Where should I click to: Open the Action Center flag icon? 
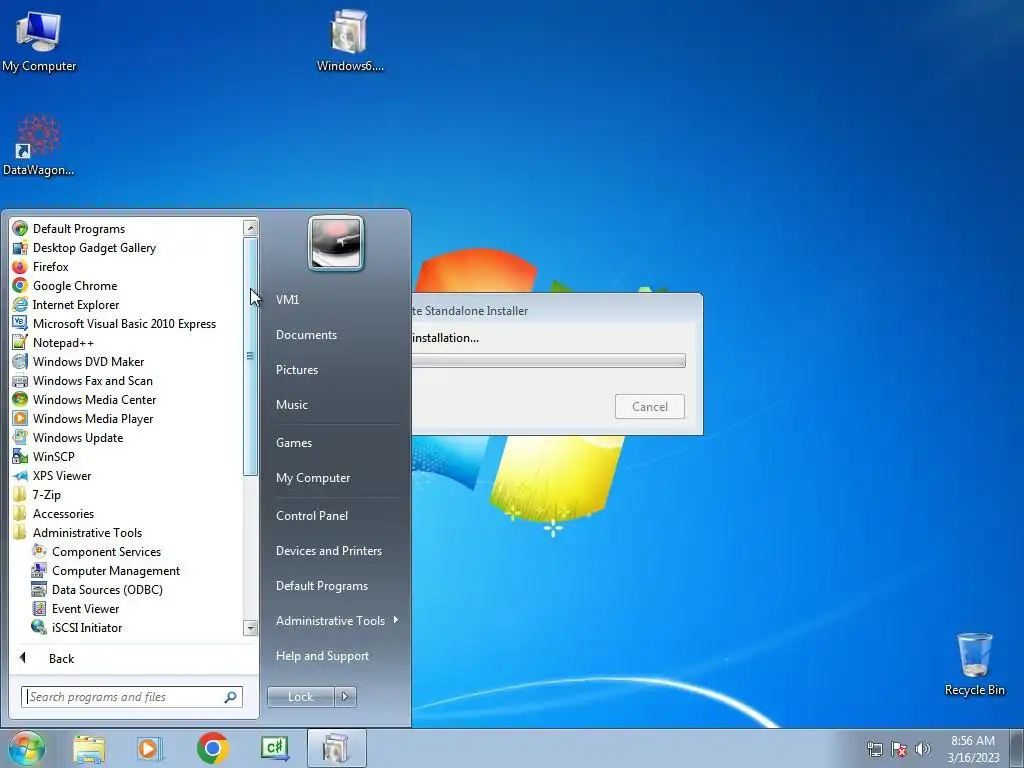click(x=899, y=749)
